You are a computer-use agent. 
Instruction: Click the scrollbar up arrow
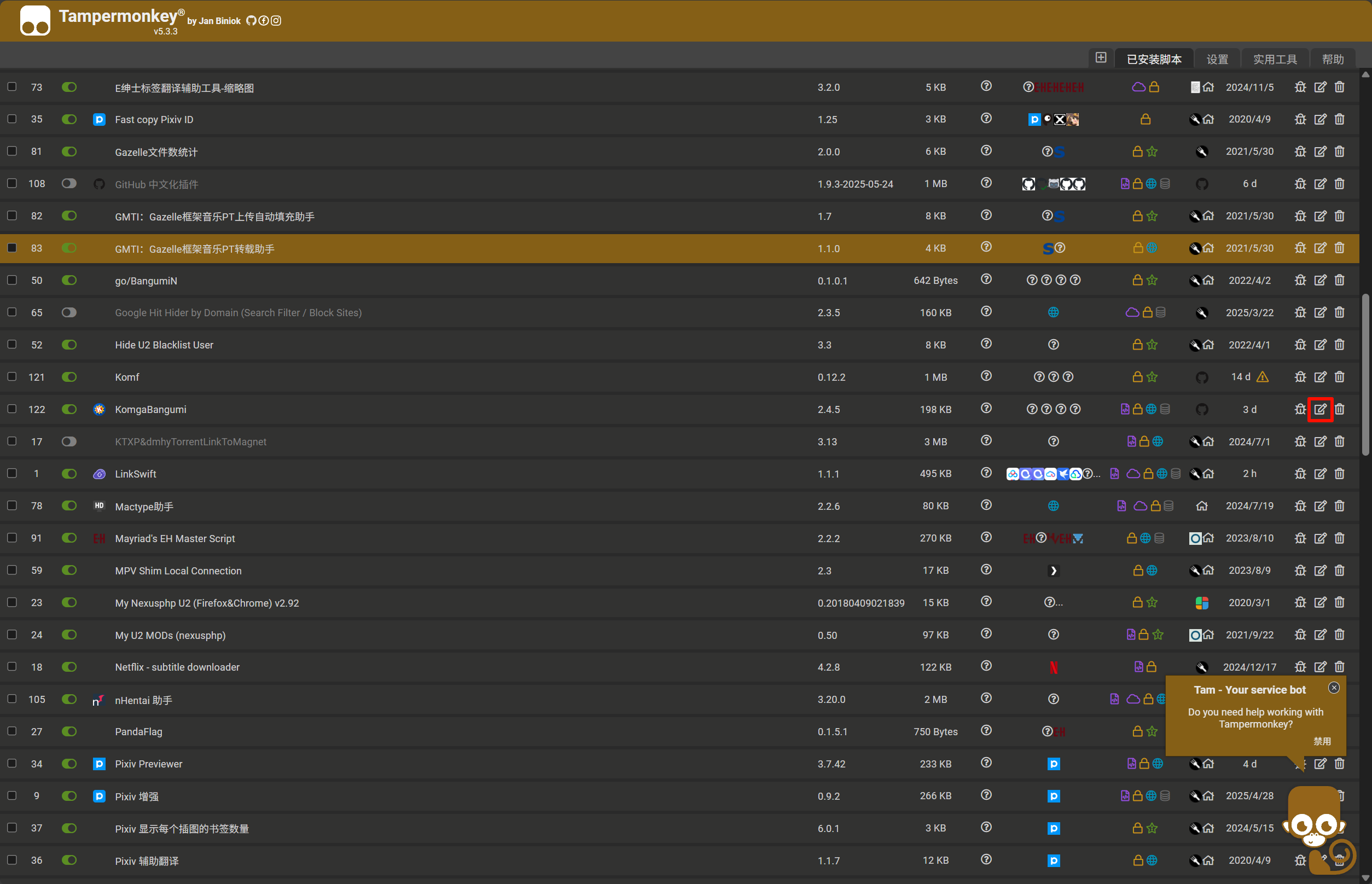[1365, 74]
